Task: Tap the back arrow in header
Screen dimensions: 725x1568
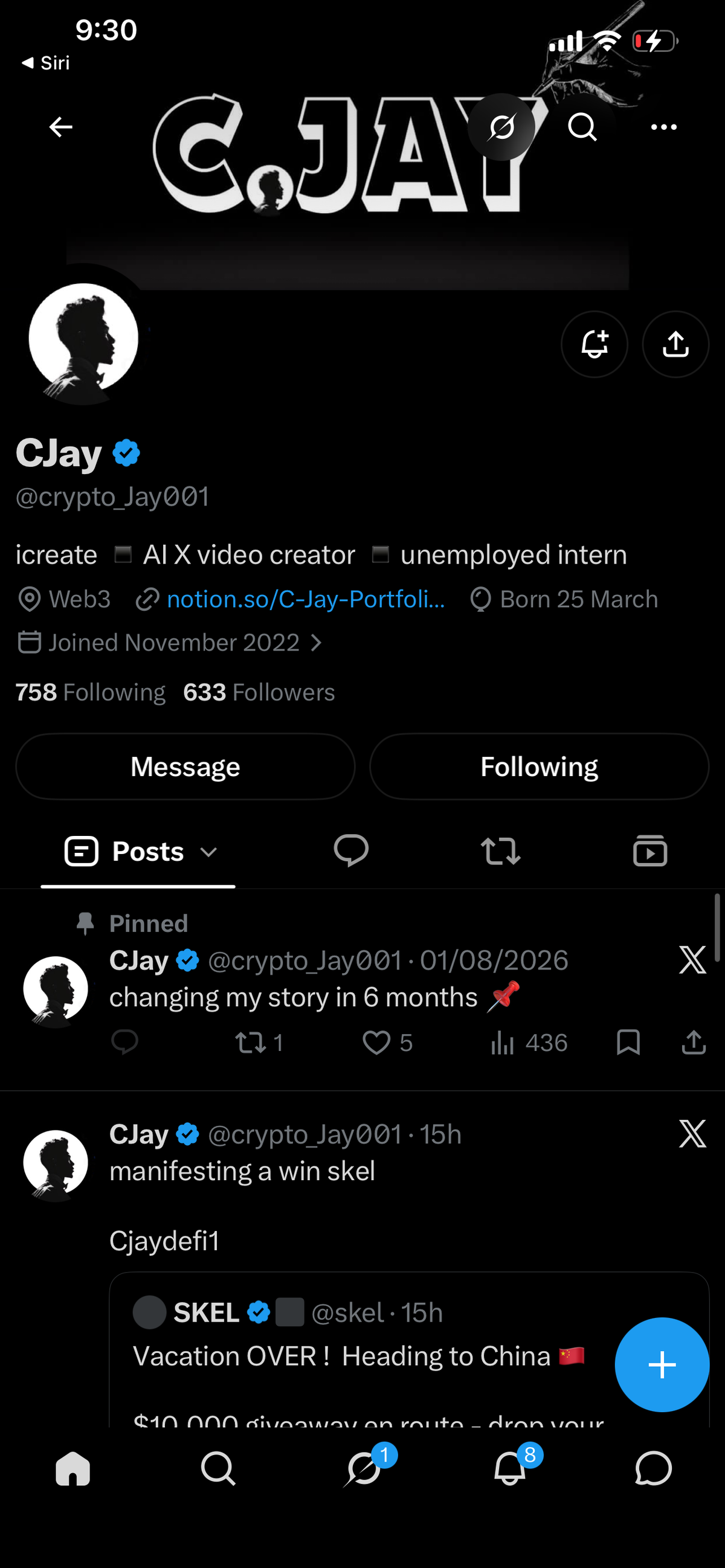Action: 60,127
